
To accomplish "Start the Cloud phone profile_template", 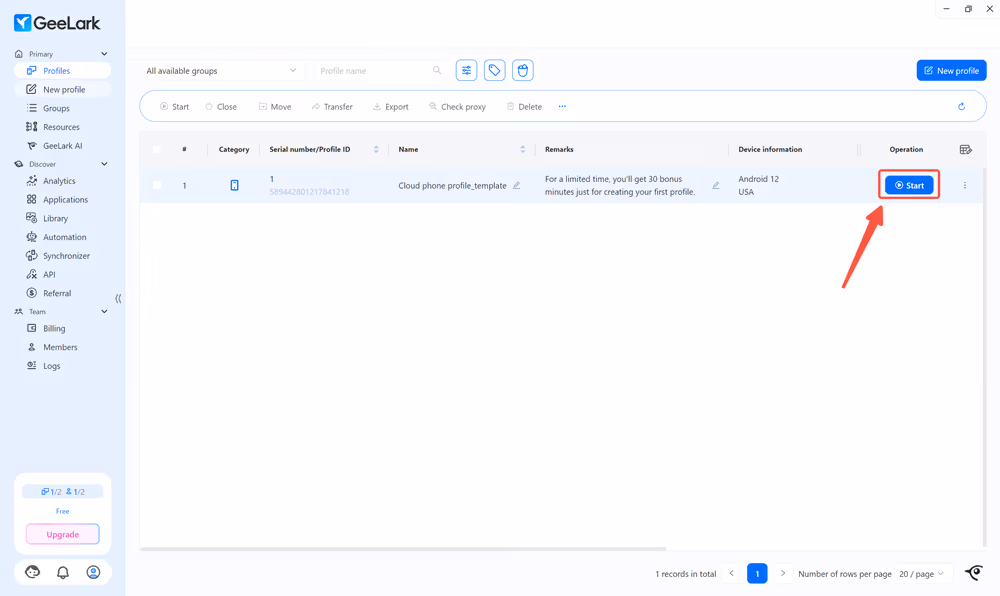I will click(908, 184).
